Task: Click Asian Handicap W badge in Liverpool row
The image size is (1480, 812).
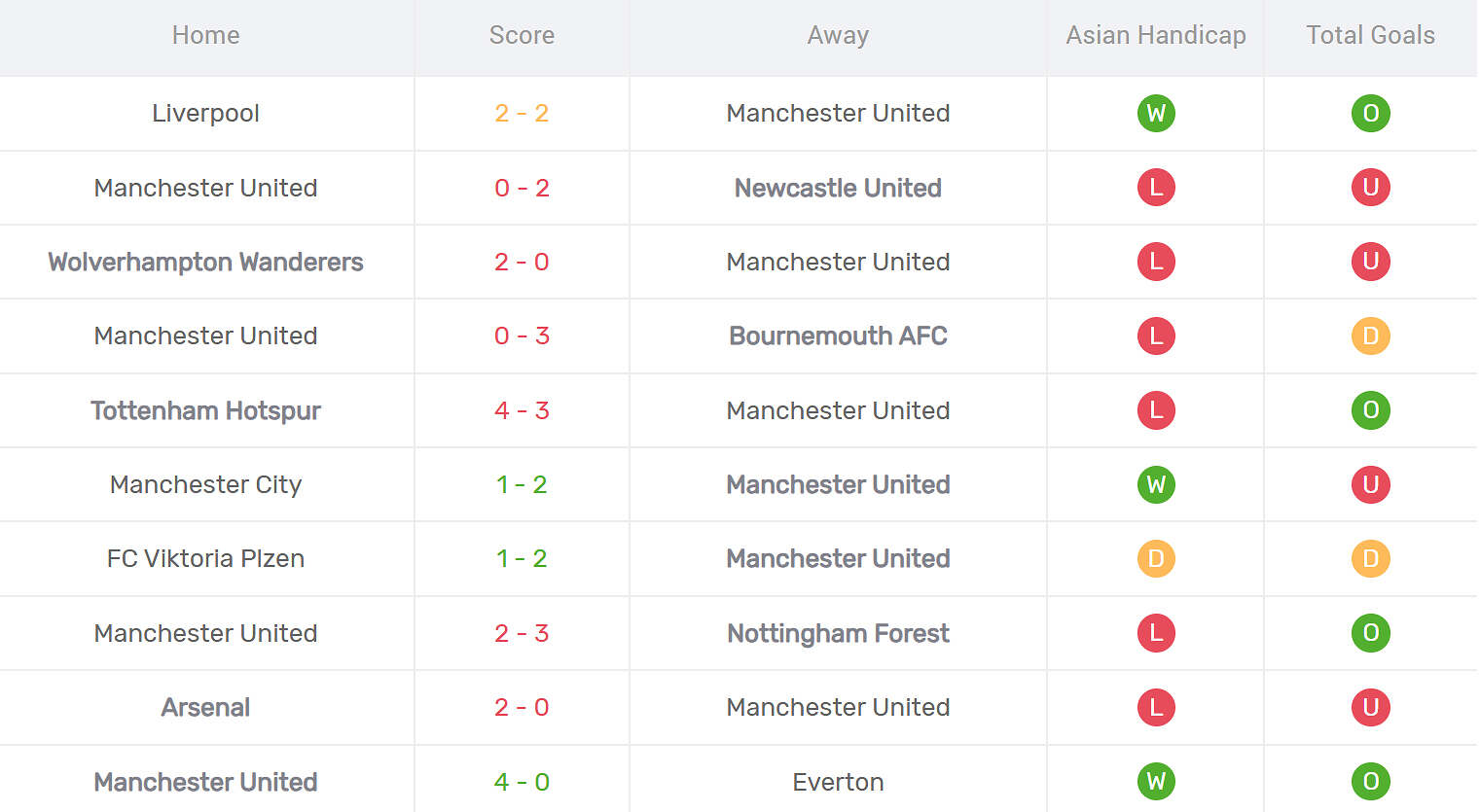Action: [x=1156, y=114]
